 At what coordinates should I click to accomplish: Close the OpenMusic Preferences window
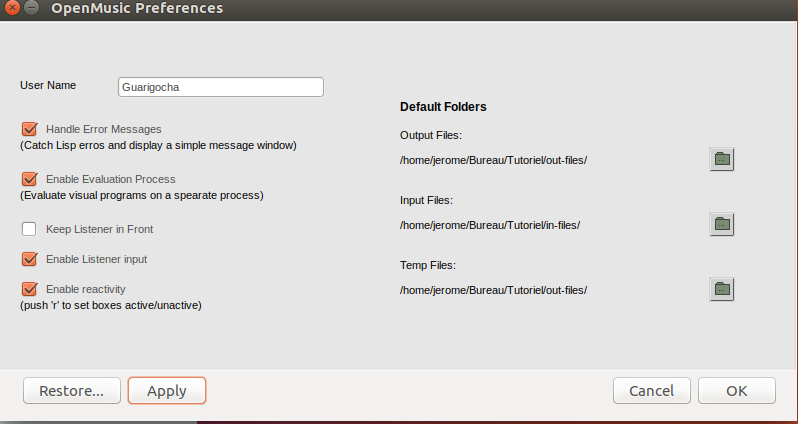click(12, 8)
